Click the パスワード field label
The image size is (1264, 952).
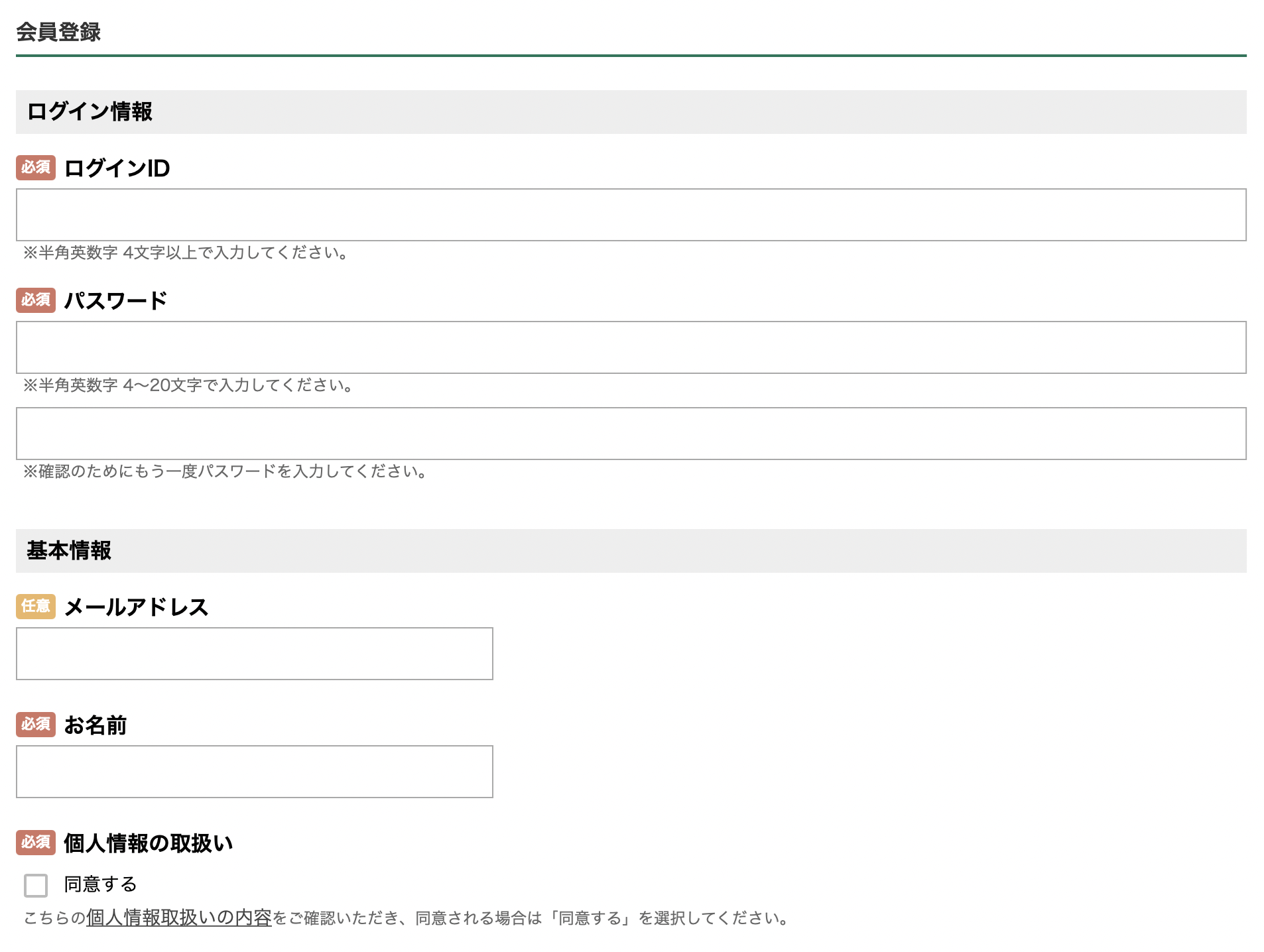115,301
